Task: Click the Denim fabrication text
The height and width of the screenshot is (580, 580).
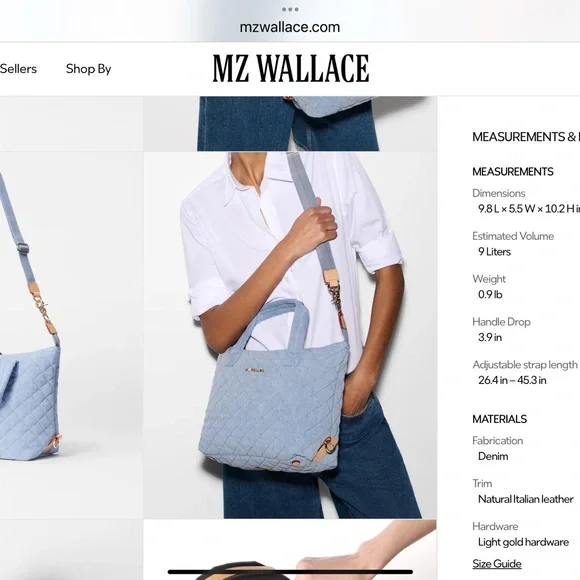Action: click(493, 456)
